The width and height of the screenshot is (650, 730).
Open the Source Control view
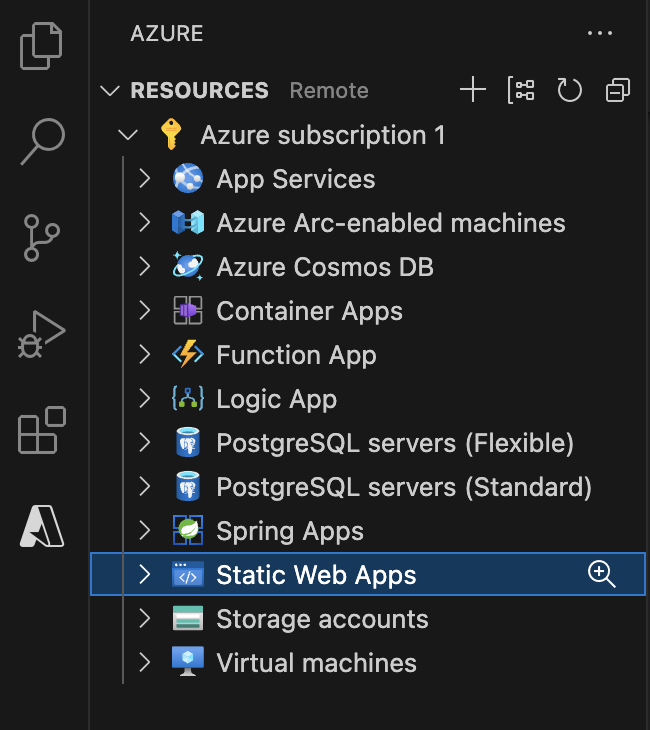pyautogui.click(x=41, y=238)
